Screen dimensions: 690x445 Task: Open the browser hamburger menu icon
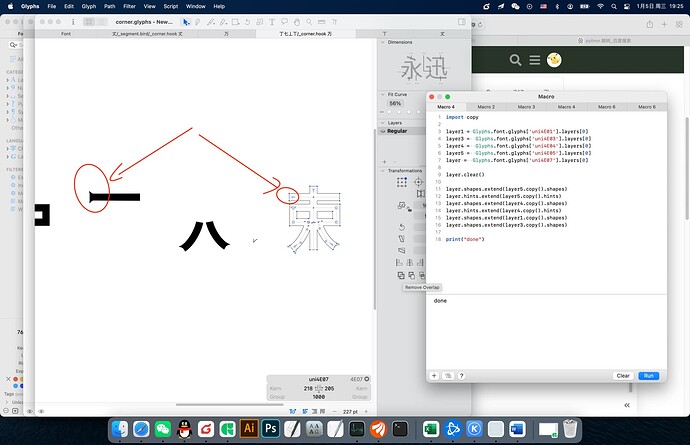[535, 60]
